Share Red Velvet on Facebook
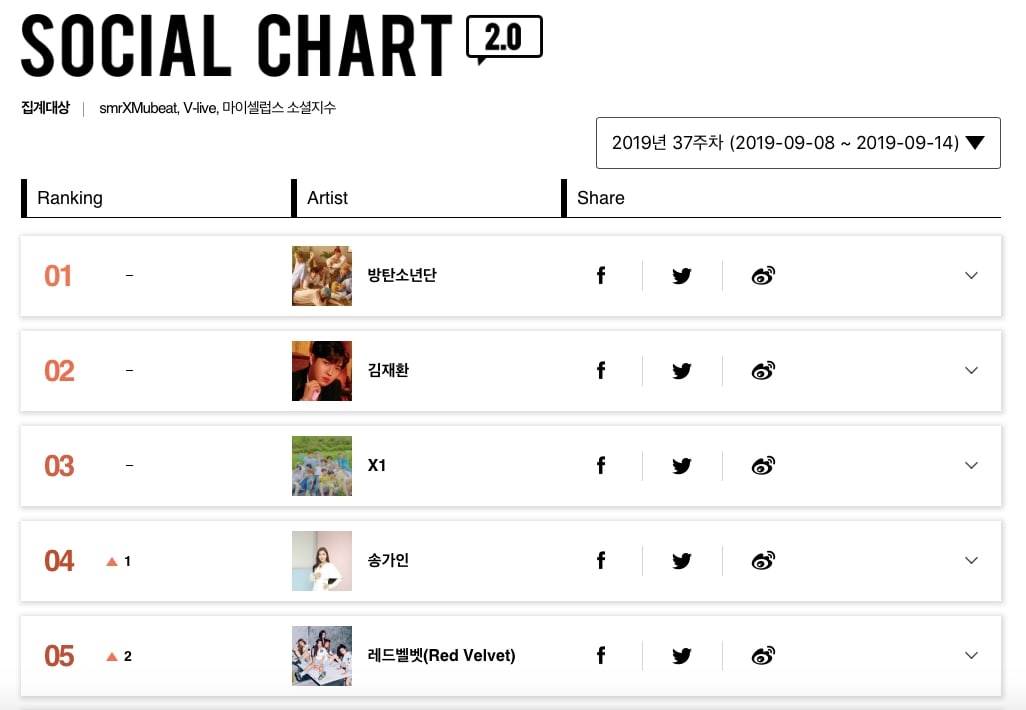Viewport: 1026px width, 710px height. pos(601,656)
